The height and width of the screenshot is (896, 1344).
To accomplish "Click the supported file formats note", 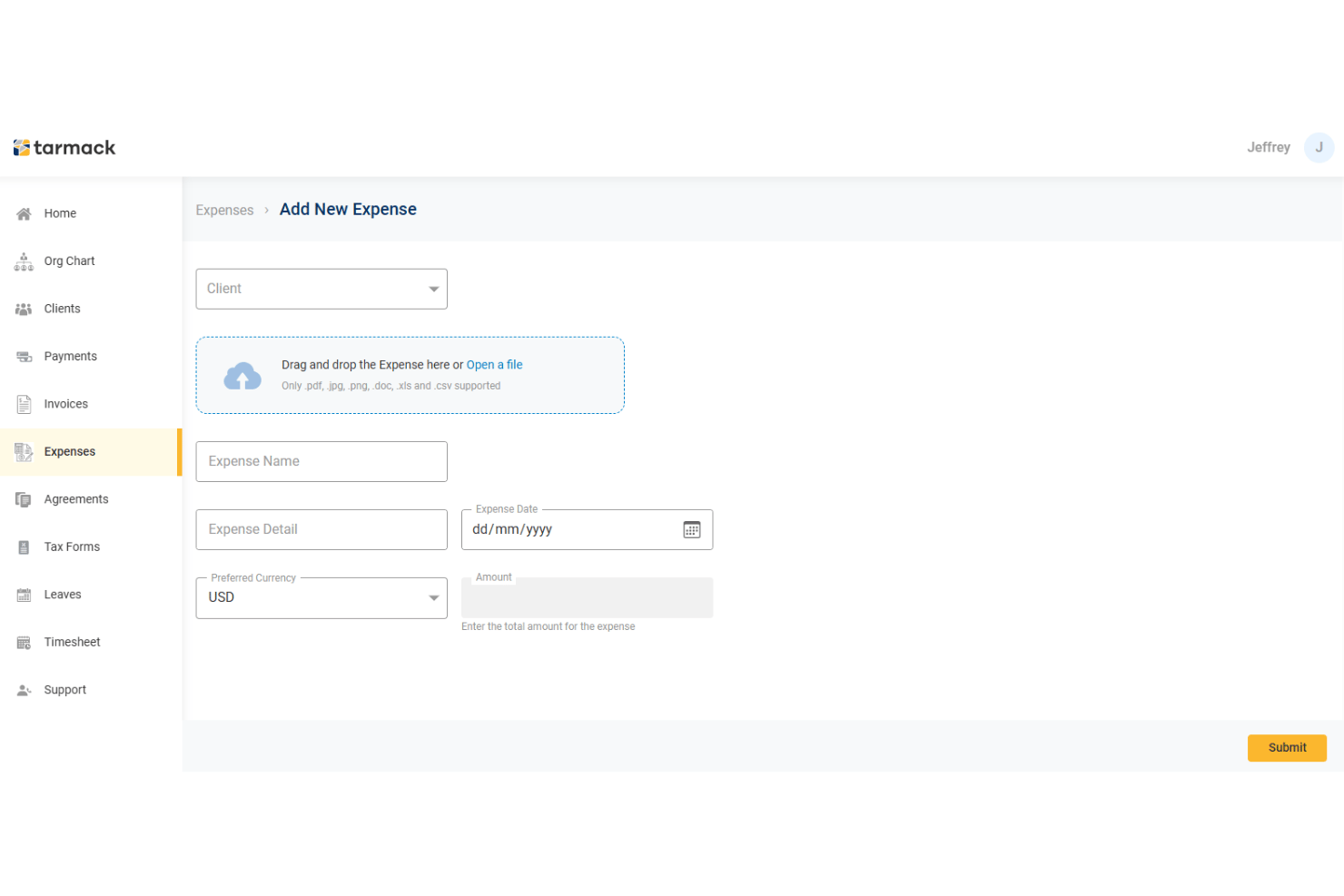I will click(x=391, y=387).
